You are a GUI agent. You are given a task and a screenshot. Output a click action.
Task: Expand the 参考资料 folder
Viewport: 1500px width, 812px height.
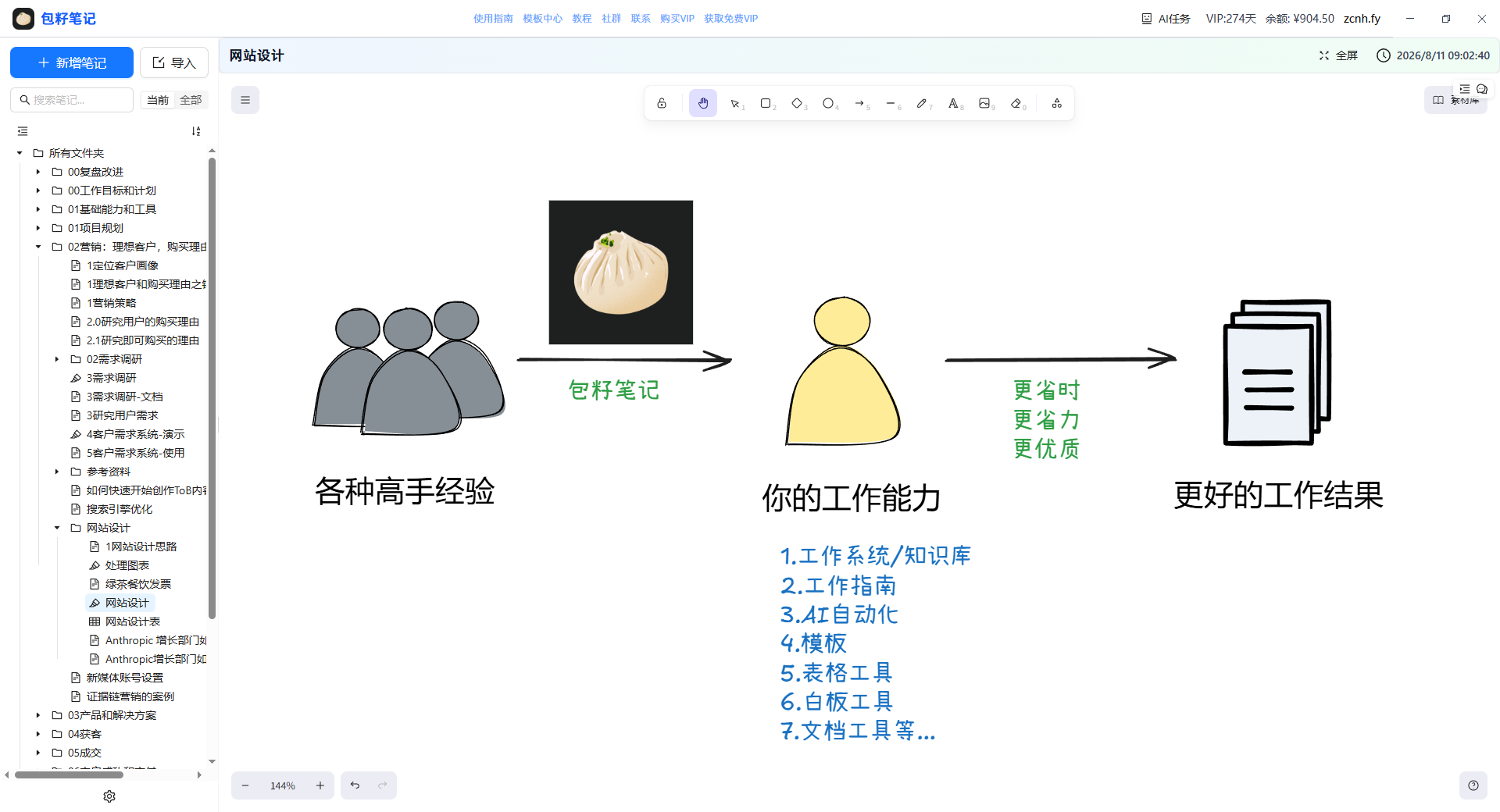point(57,472)
